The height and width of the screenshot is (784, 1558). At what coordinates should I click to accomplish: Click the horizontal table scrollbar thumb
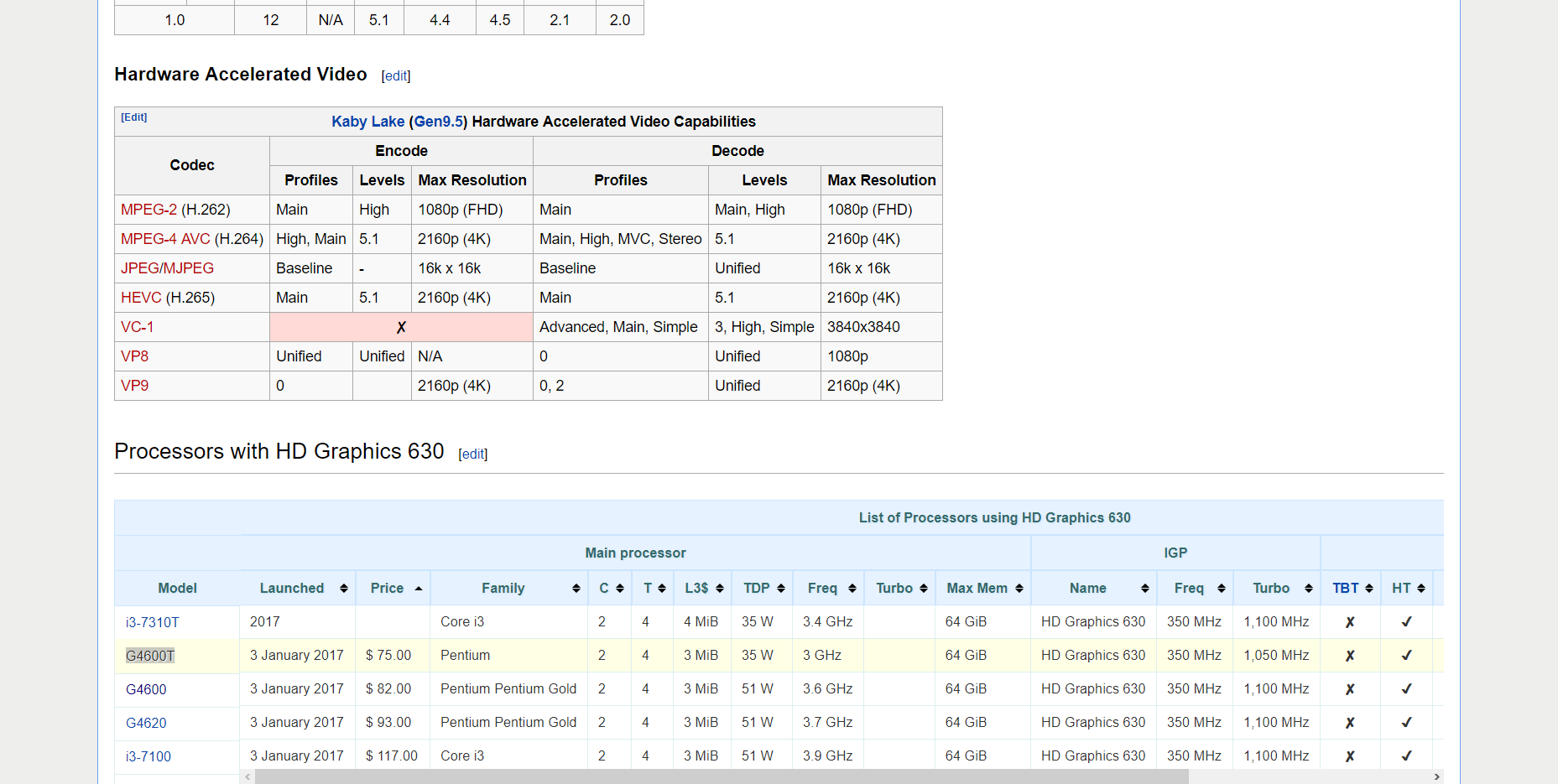722,777
